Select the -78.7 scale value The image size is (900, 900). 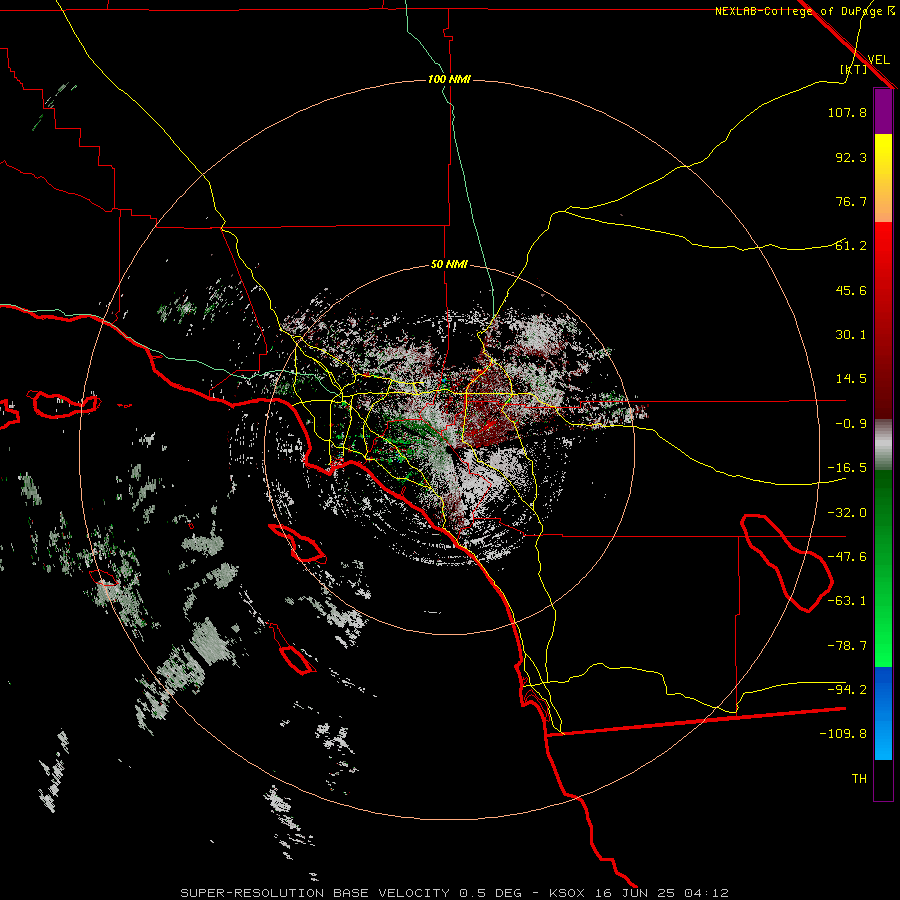[x=847, y=646]
